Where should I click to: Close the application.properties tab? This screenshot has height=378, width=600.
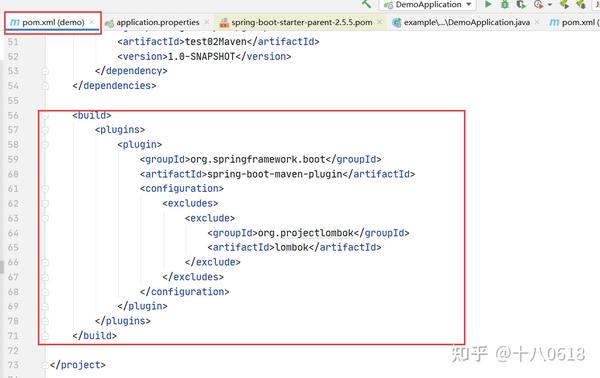[x=207, y=22]
